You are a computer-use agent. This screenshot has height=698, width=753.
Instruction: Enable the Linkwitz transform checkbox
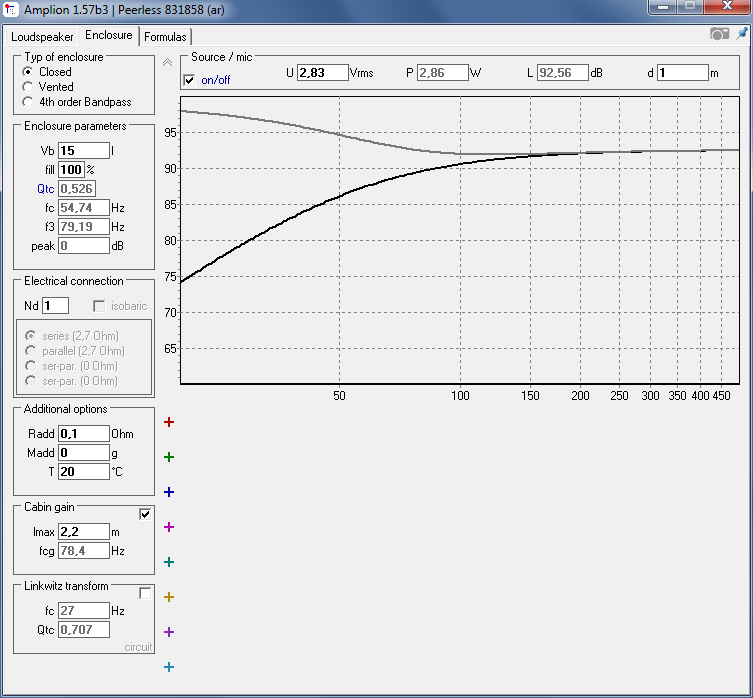(x=145, y=593)
